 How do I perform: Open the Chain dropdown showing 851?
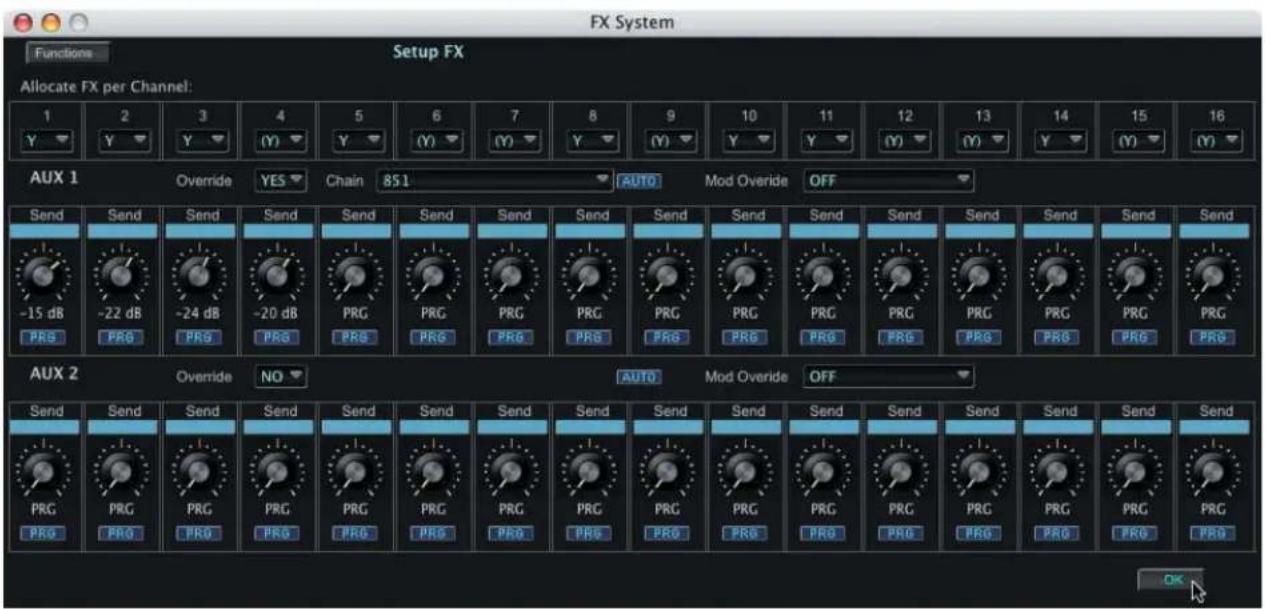point(494,182)
